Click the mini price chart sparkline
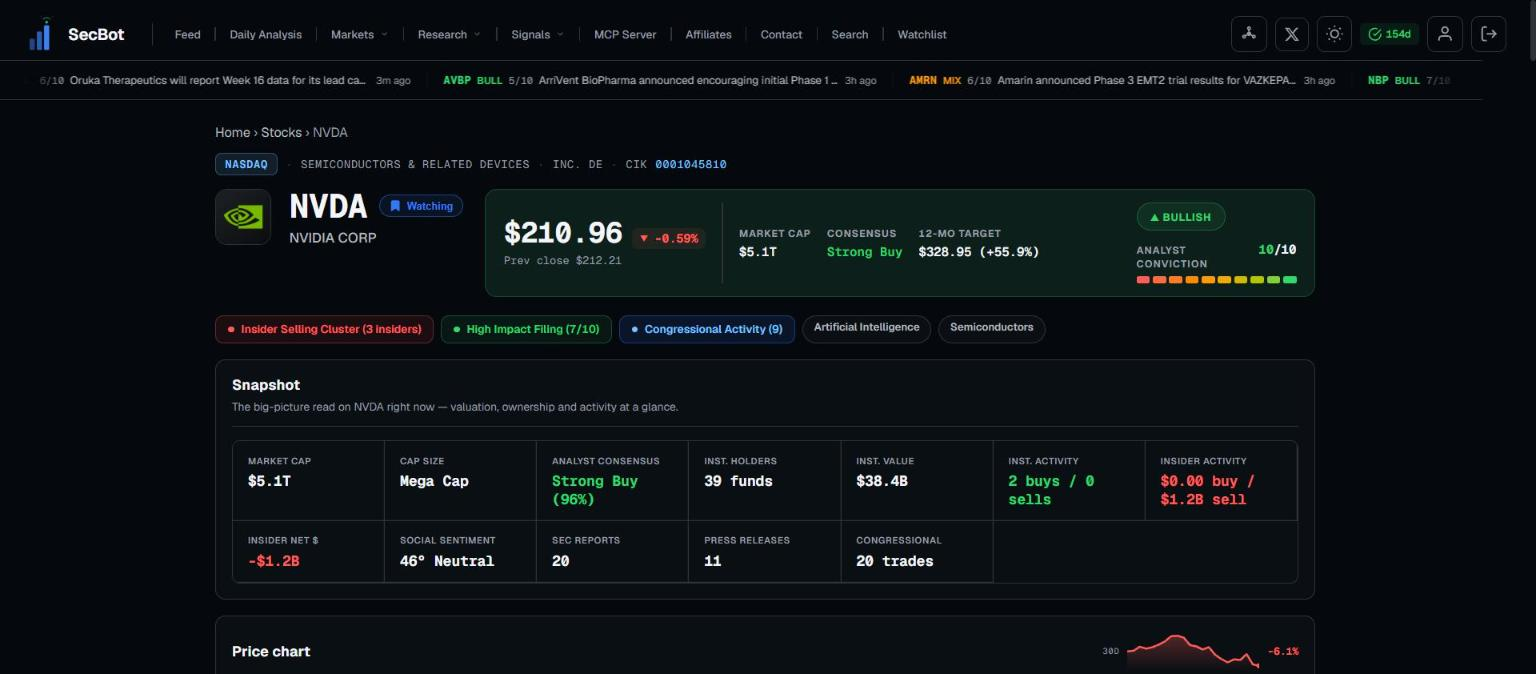This screenshot has width=1536, height=674. [x=1192, y=651]
